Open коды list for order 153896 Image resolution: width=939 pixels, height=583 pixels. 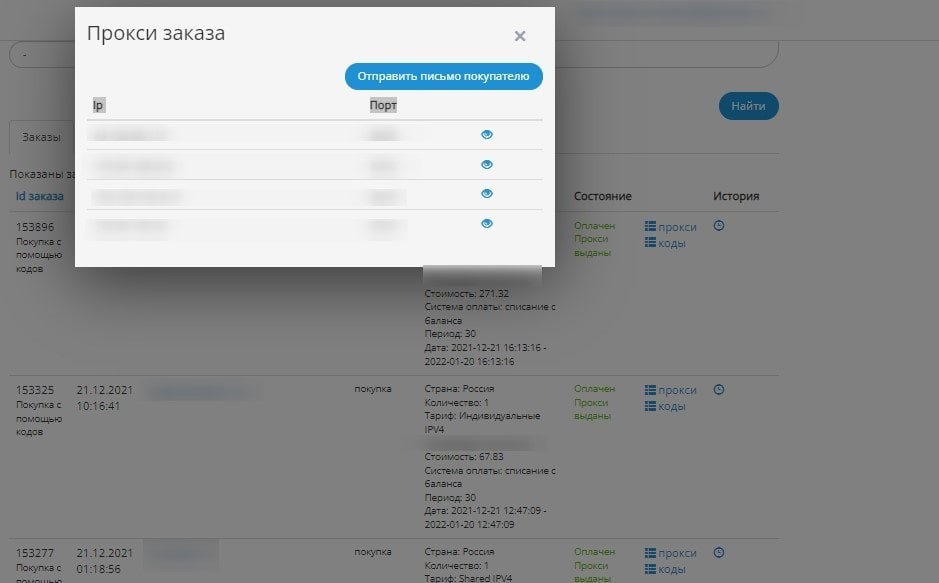665,243
